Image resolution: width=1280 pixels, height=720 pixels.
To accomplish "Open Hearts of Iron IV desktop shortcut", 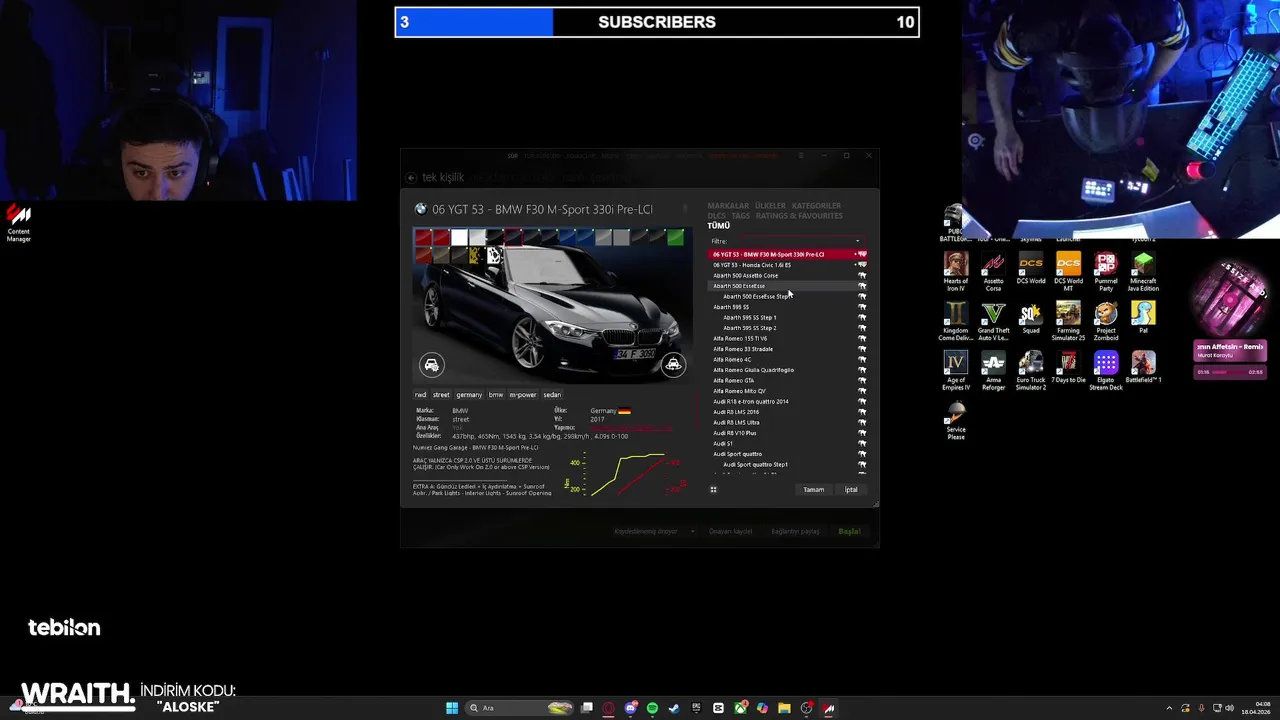I will point(956,271).
